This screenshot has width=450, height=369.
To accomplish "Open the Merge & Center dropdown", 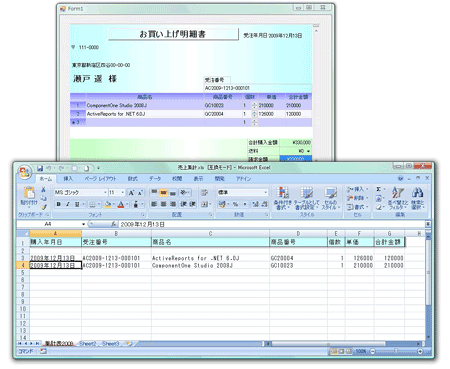I will tap(210, 204).
